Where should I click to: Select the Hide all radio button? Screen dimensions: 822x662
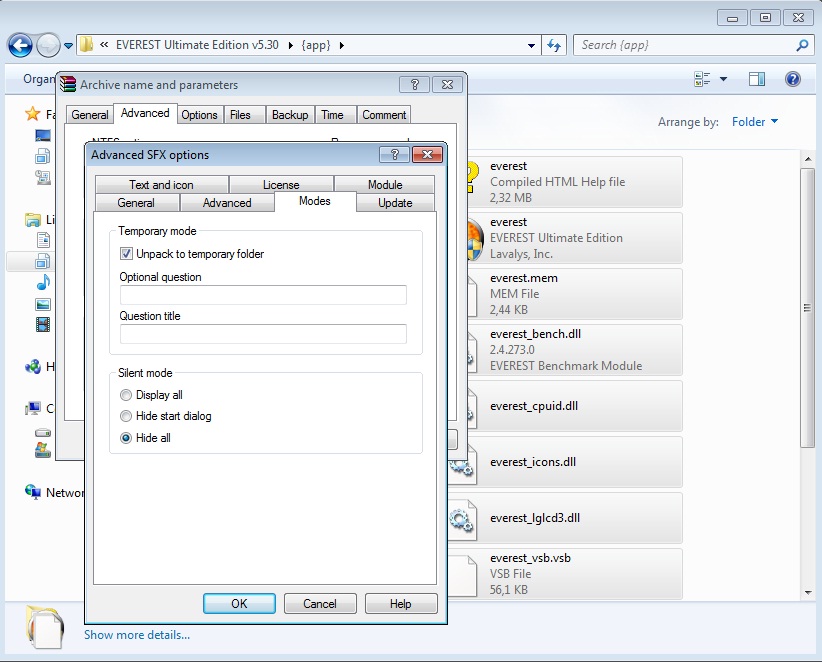(126, 438)
